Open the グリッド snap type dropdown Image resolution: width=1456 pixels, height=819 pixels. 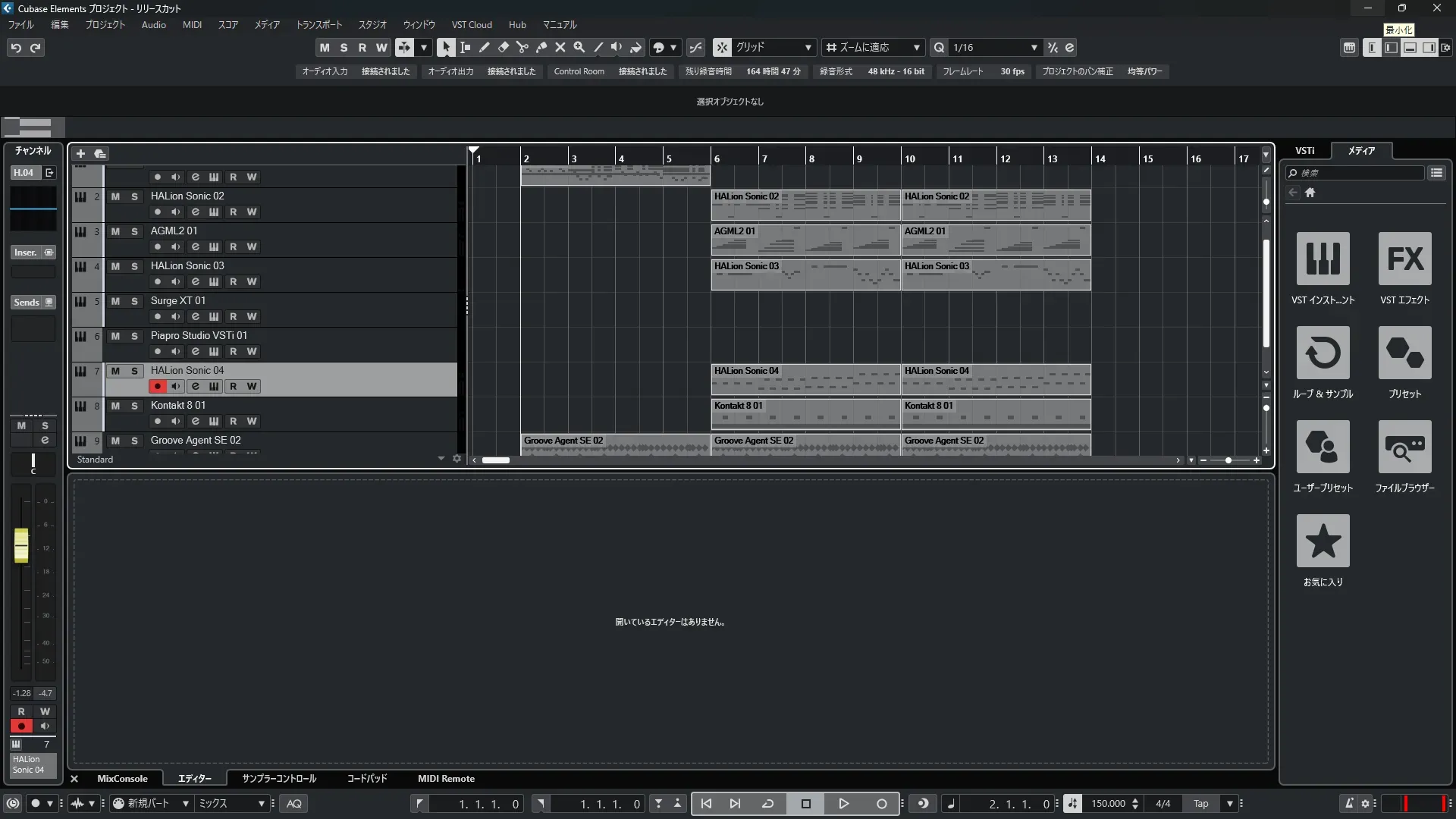(x=808, y=47)
